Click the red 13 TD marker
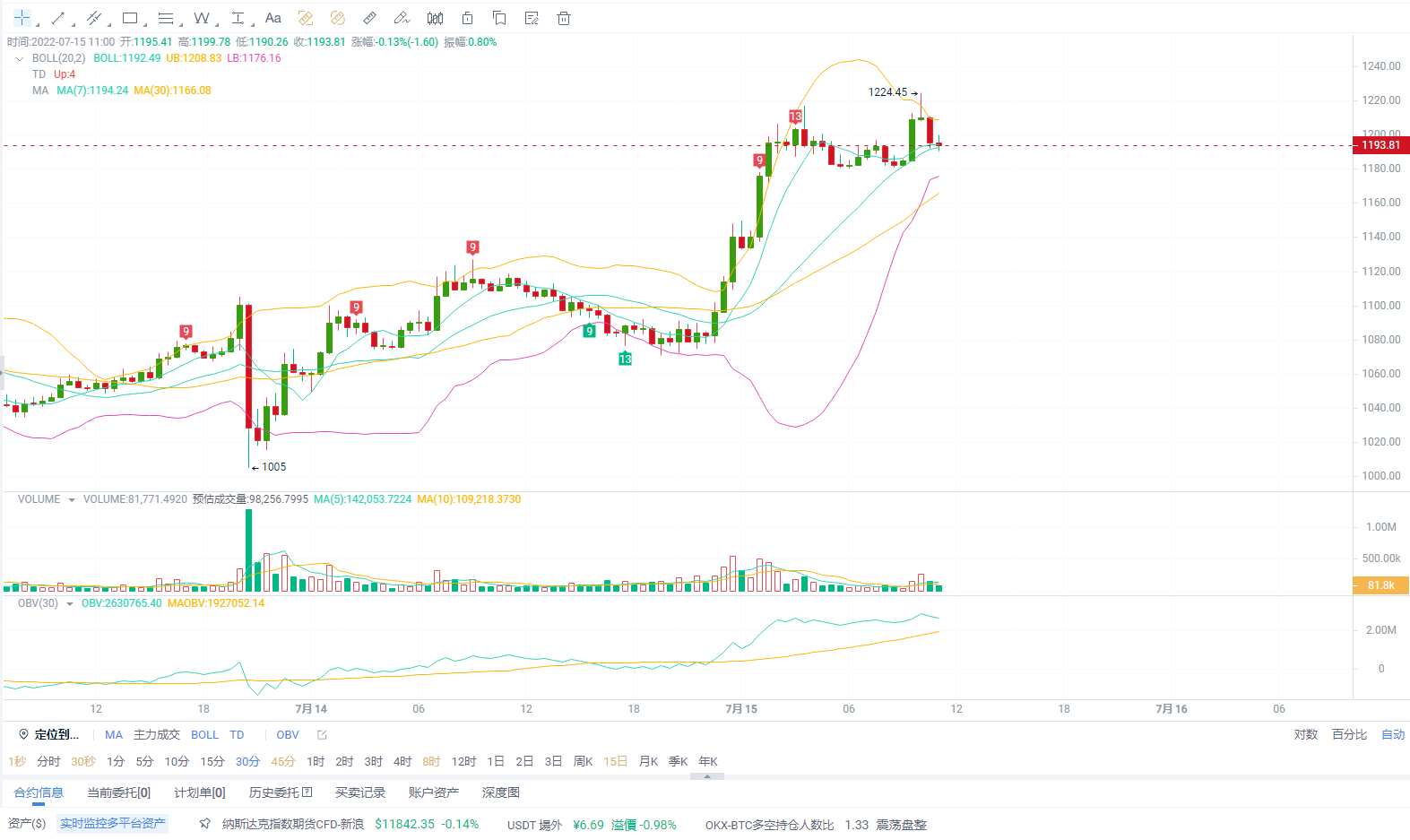 point(795,117)
